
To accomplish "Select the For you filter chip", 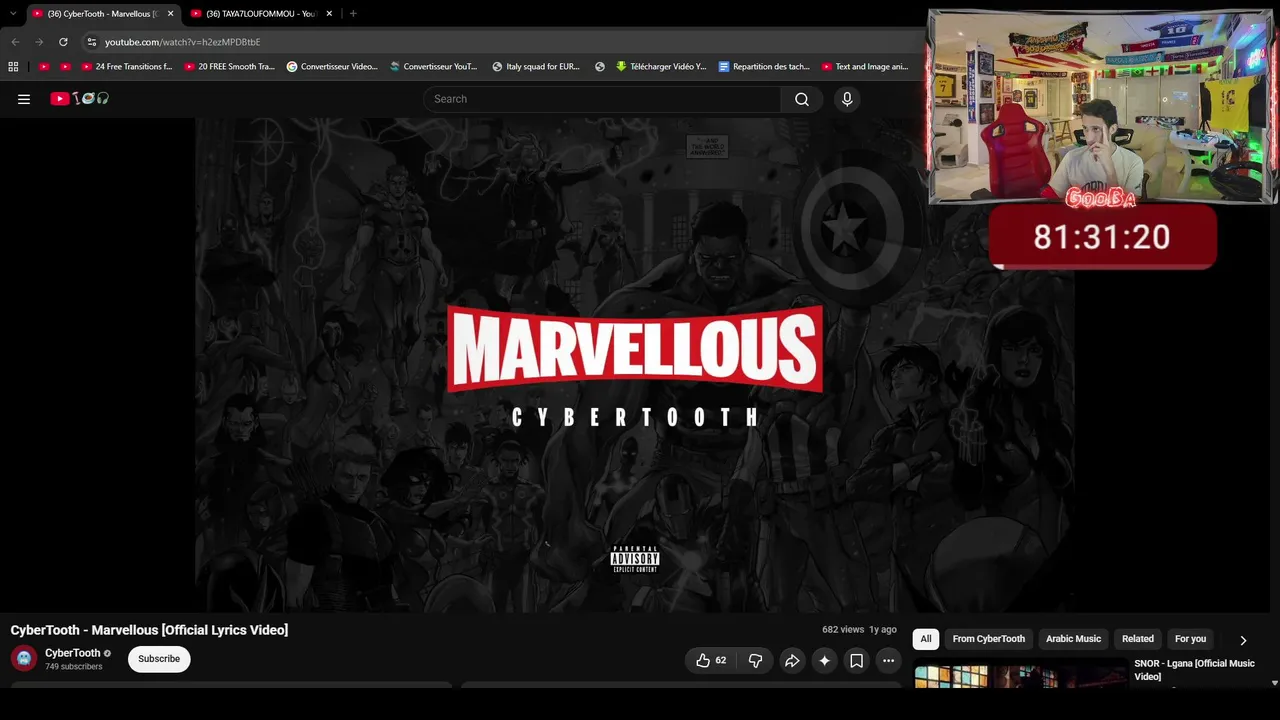I will [x=1190, y=639].
